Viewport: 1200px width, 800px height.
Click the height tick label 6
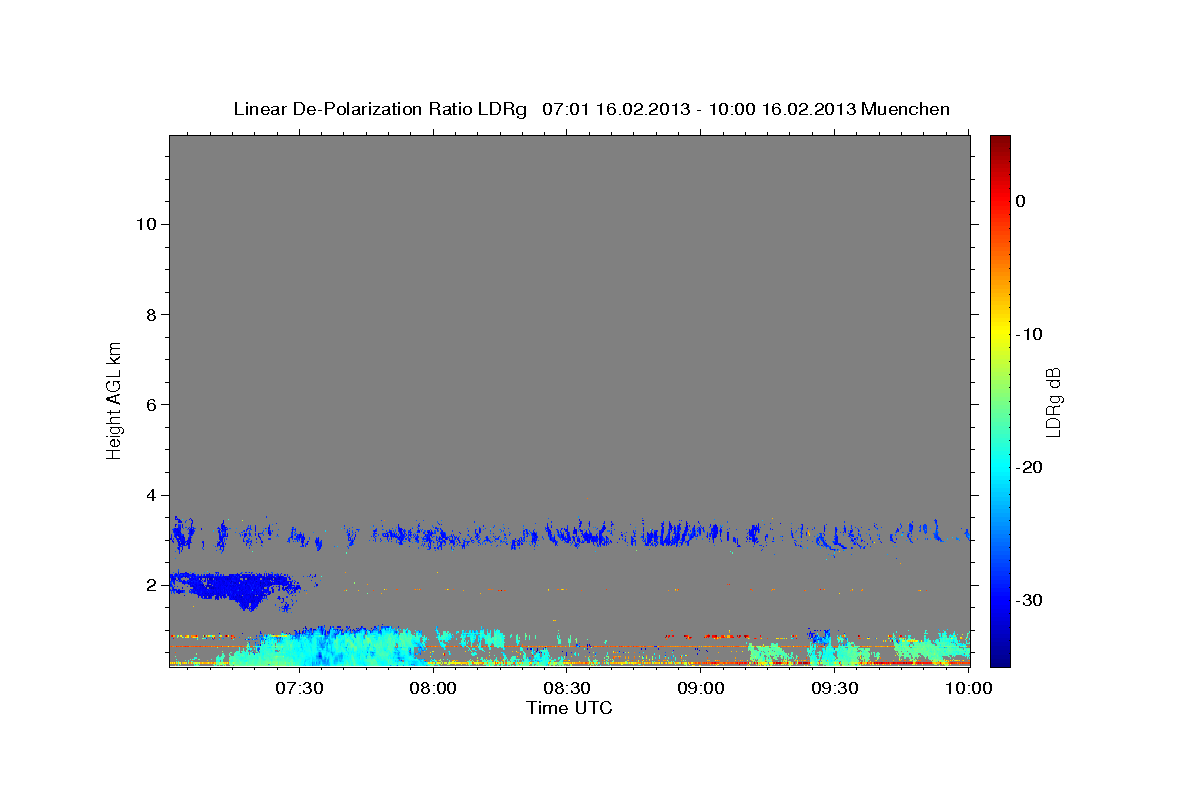(x=151, y=405)
